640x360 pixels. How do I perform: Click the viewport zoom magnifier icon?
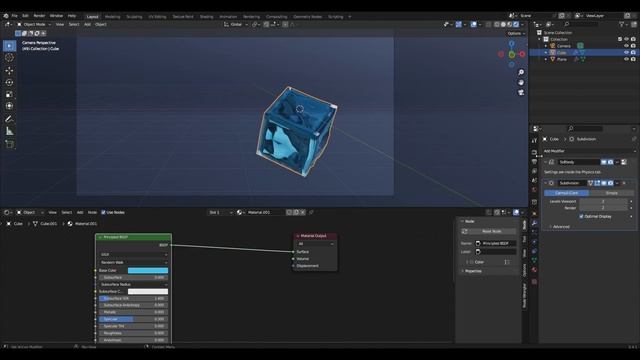click(521, 72)
